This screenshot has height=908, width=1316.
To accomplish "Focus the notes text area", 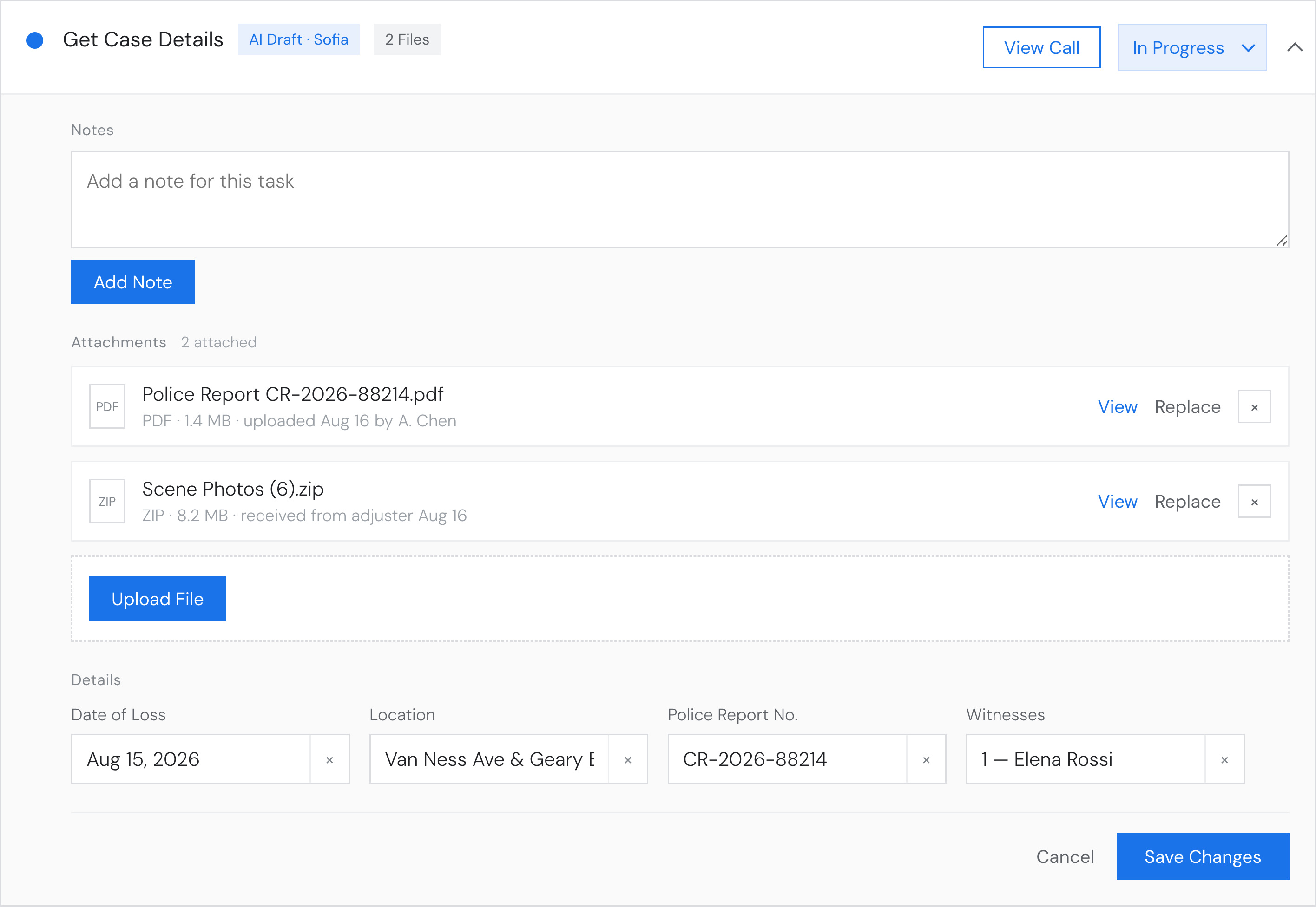I will 680,200.
